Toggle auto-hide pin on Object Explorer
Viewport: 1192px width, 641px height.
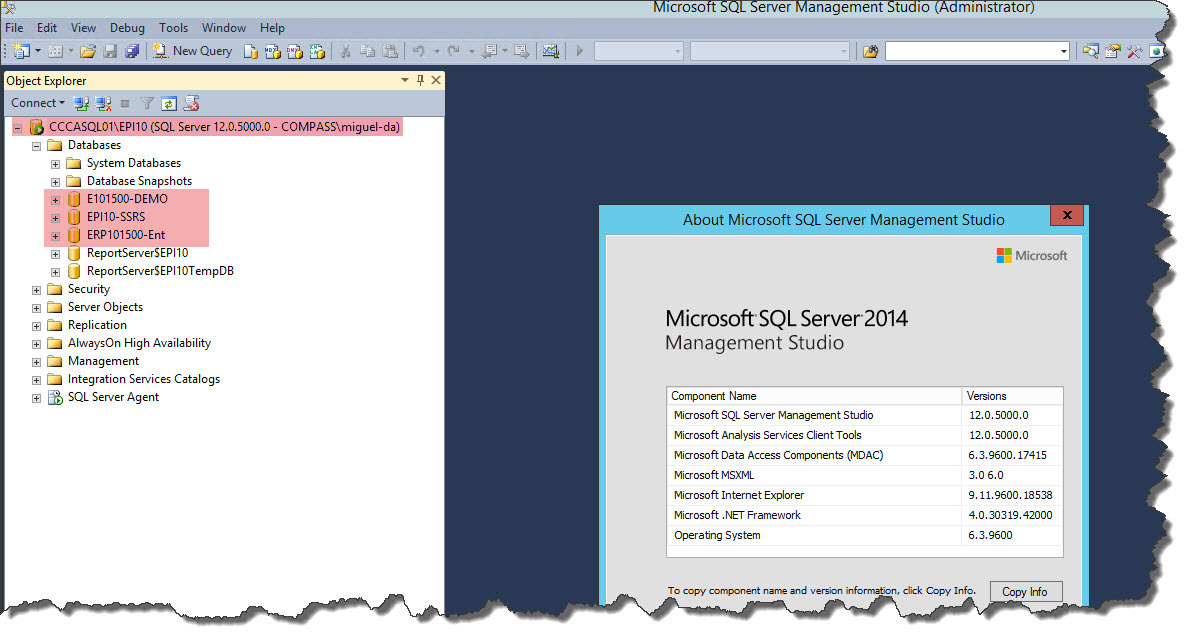(x=420, y=80)
